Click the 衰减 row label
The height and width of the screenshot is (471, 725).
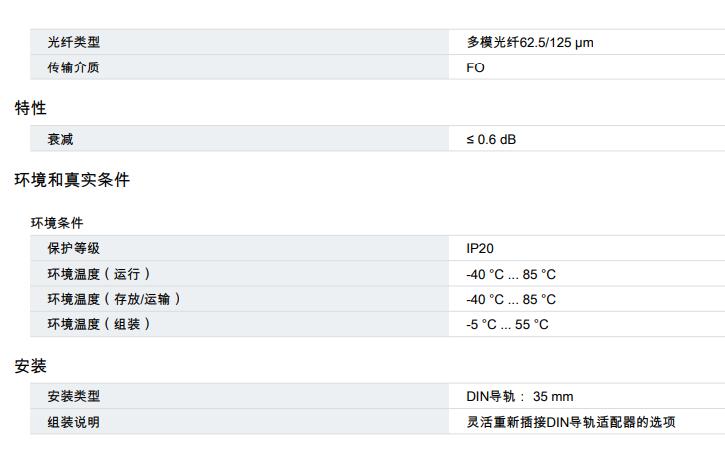click(x=60, y=139)
